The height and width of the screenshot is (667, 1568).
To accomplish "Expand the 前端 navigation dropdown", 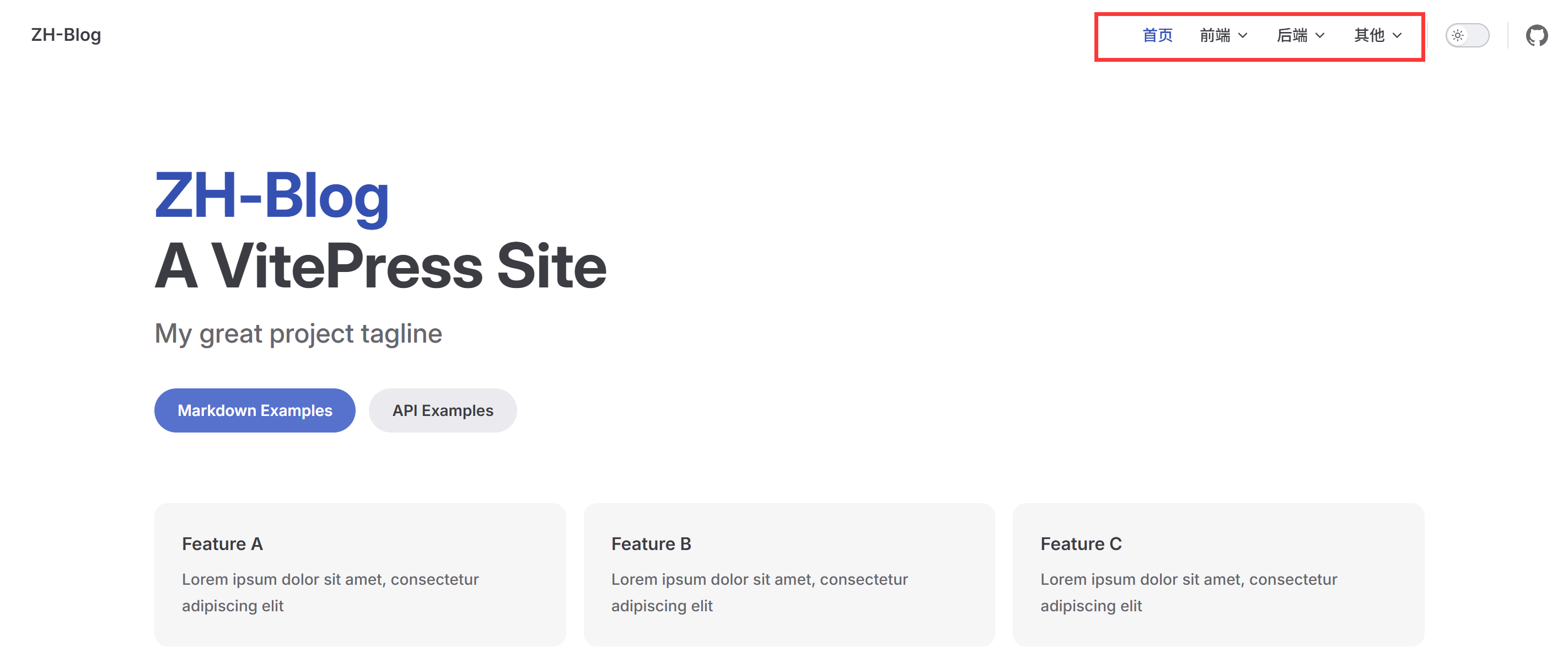I will tap(1223, 35).
